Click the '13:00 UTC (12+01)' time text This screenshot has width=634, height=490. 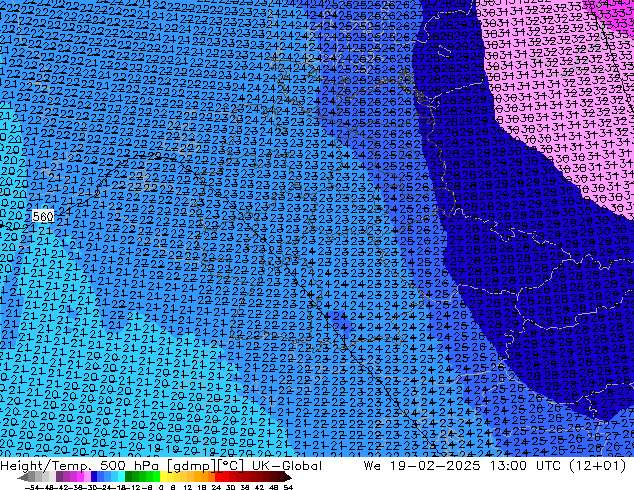558,466
